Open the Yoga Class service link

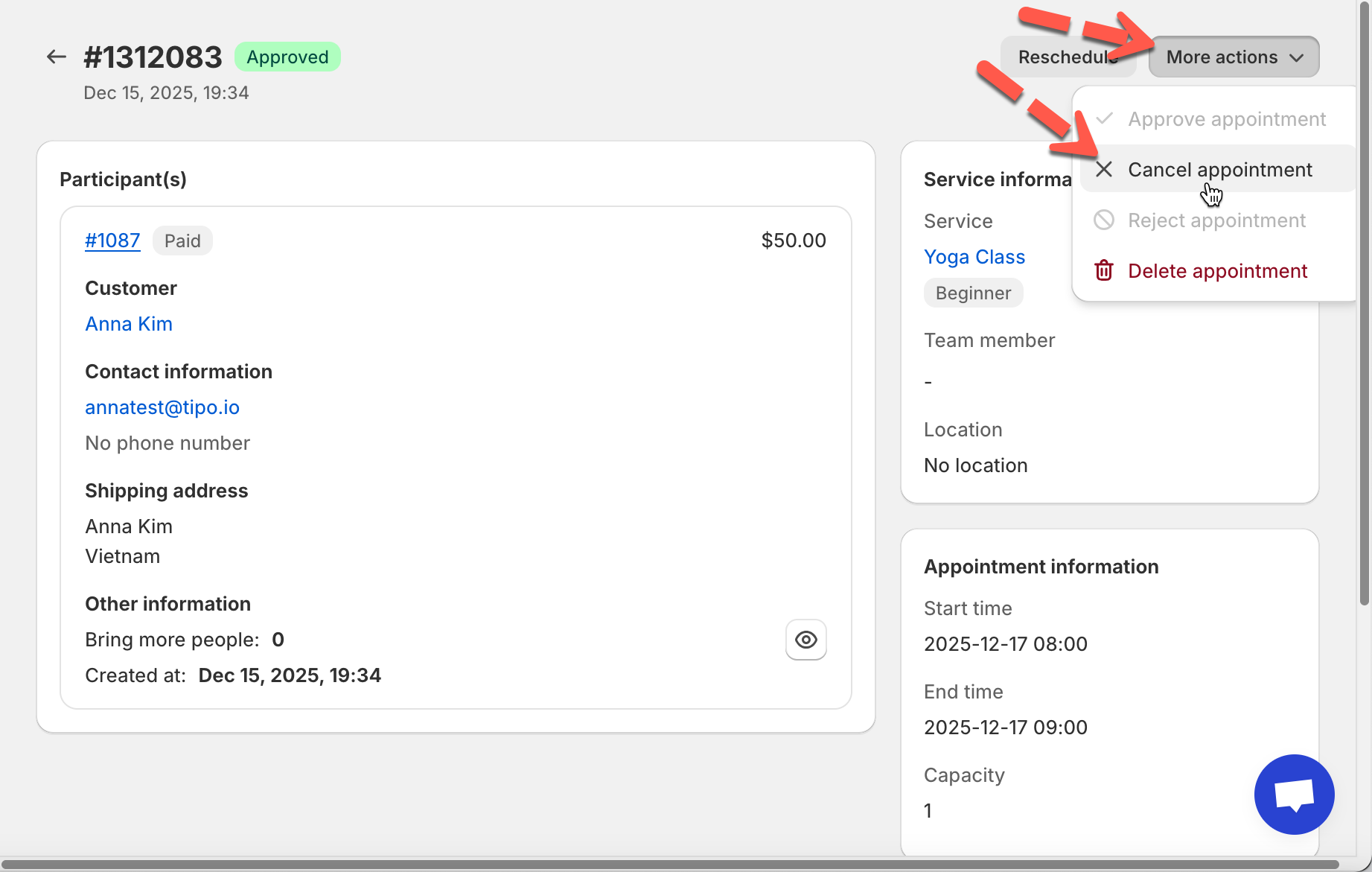click(974, 257)
